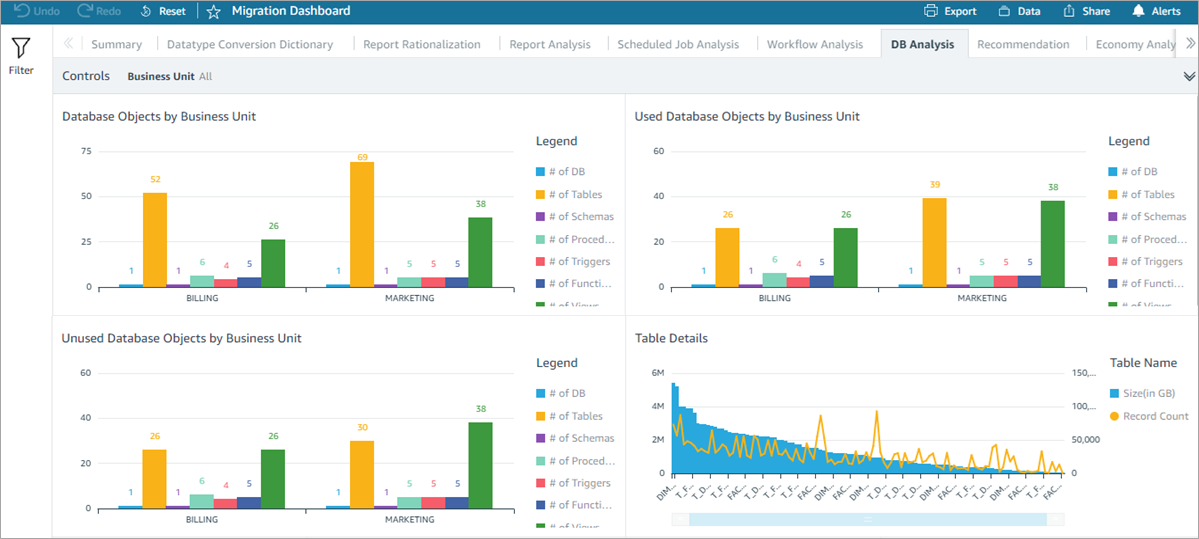
Task: Click the Redo arrow icon
Action: click(86, 11)
